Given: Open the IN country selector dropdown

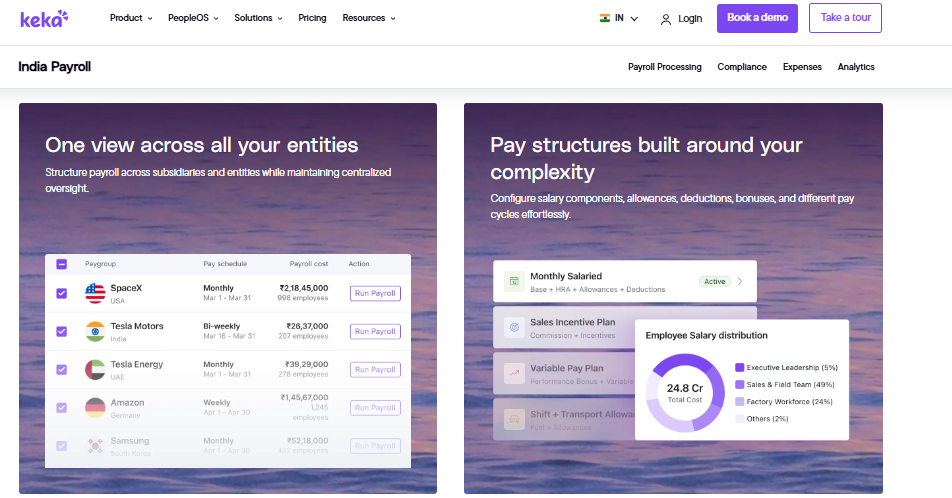Looking at the screenshot, I should point(619,18).
